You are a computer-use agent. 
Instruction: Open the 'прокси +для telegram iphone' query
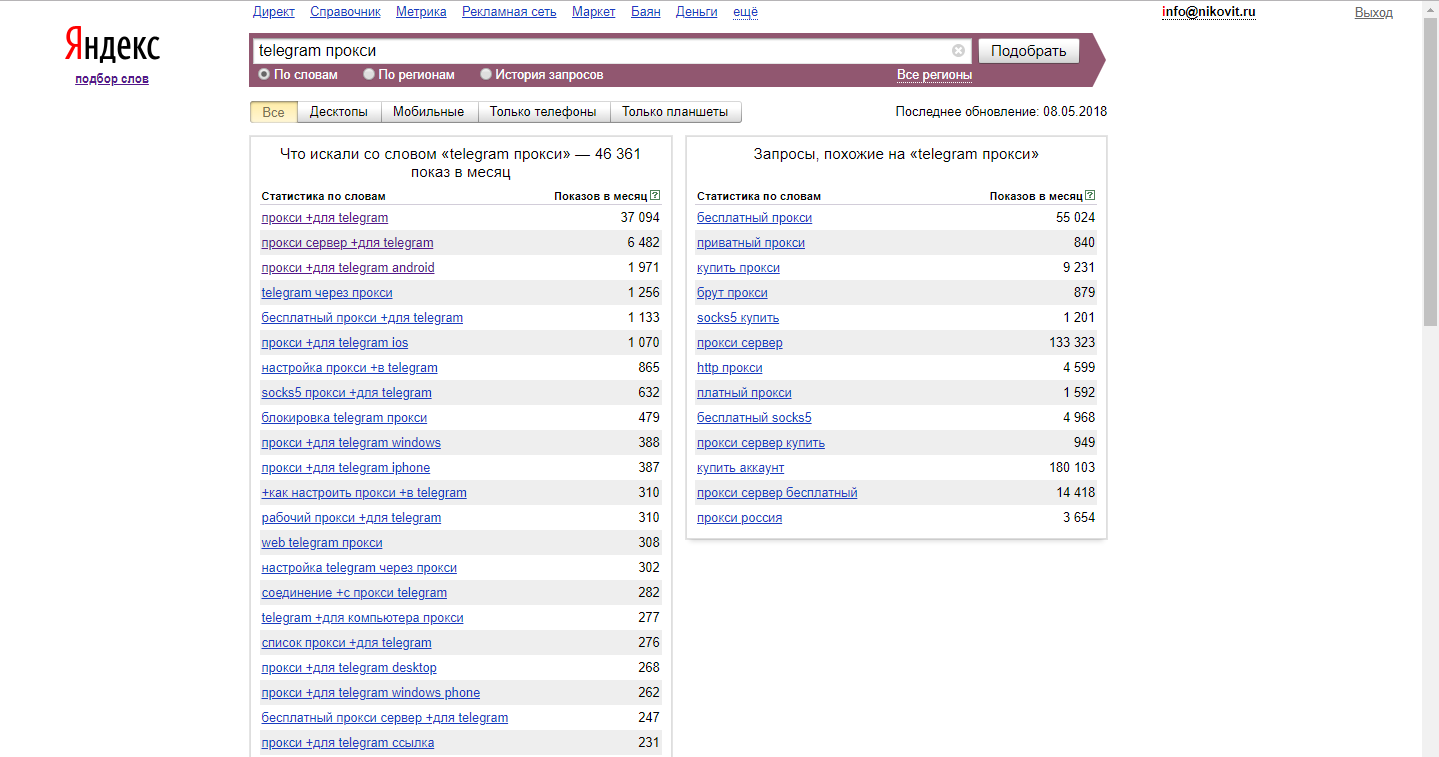346,468
